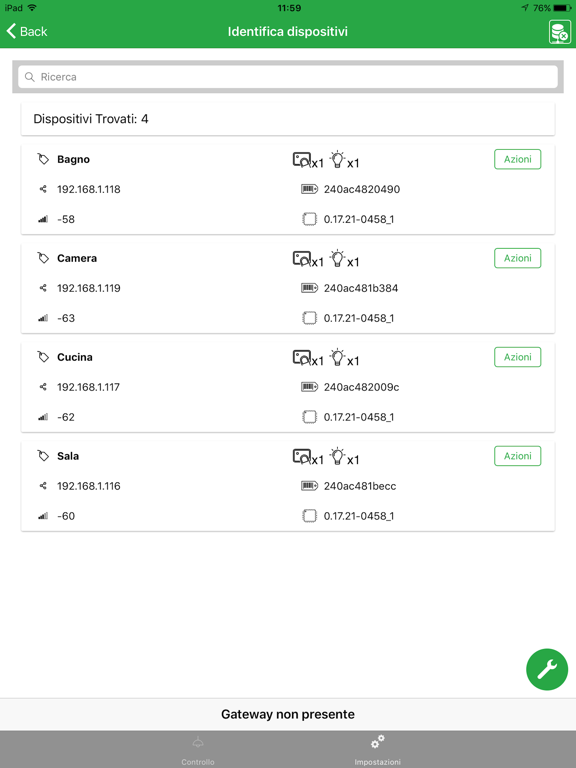Tap the signal strength icon for Sala
This screenshot has width=576, height=768.
[43, 516]
